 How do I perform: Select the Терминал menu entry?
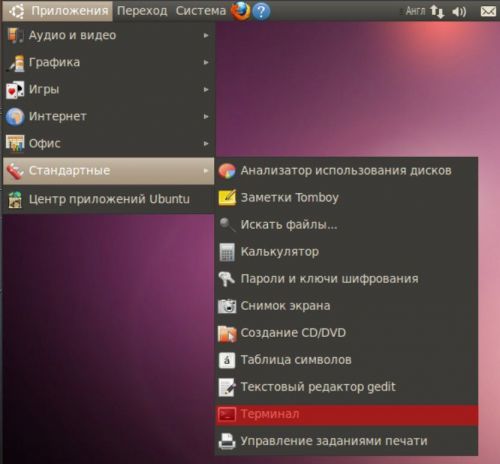(346, 414)
